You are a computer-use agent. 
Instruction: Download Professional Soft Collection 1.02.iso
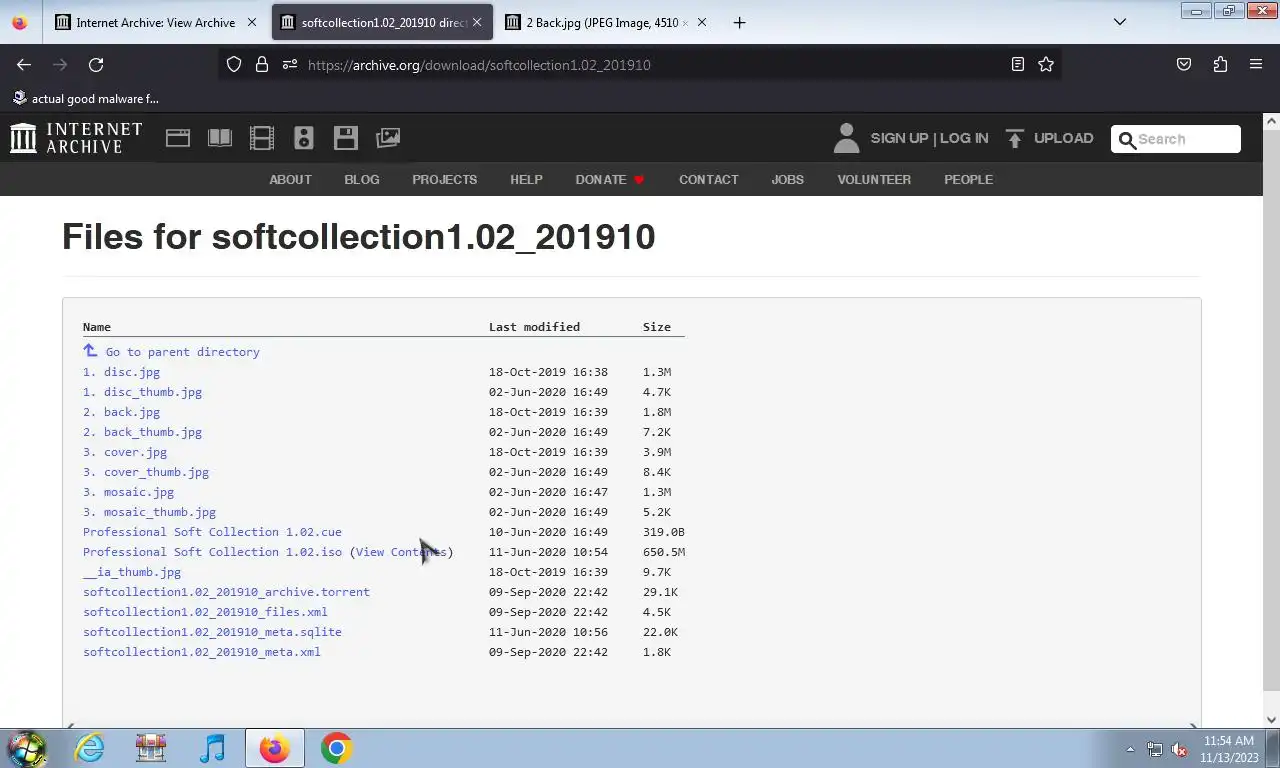(x=212, y=552)
